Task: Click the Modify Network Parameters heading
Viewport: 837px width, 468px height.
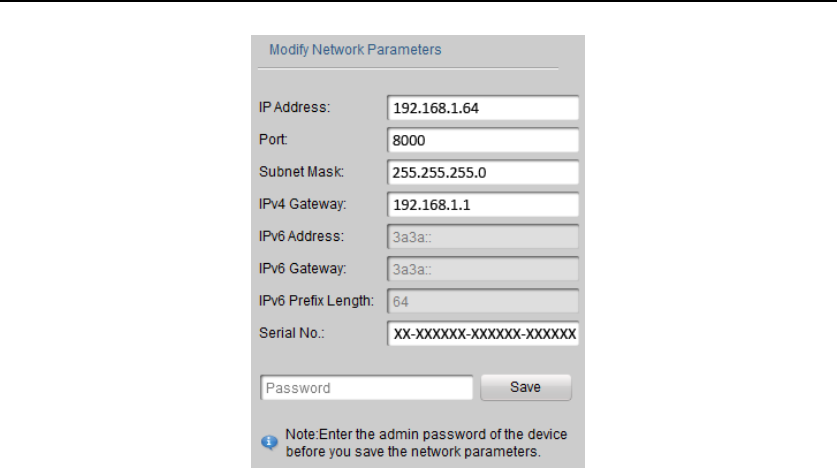Action: (x=355, y=49)
